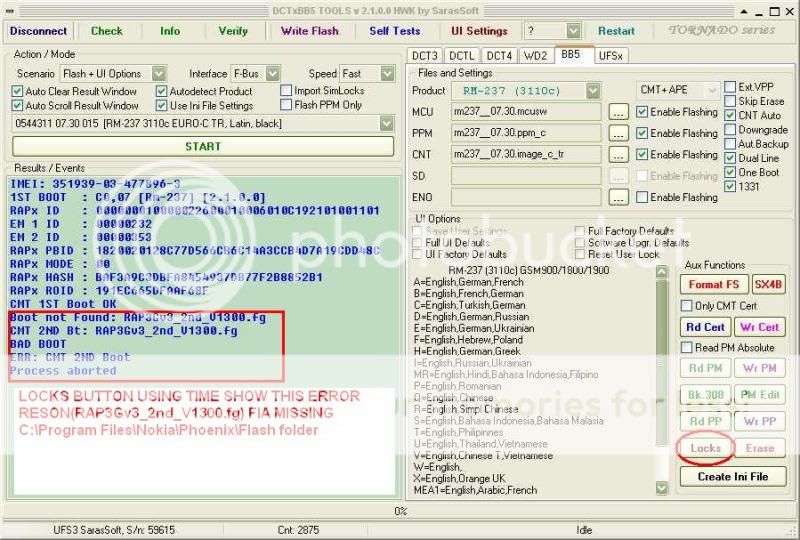Browse for the CNT file

(x=618, y=155)
